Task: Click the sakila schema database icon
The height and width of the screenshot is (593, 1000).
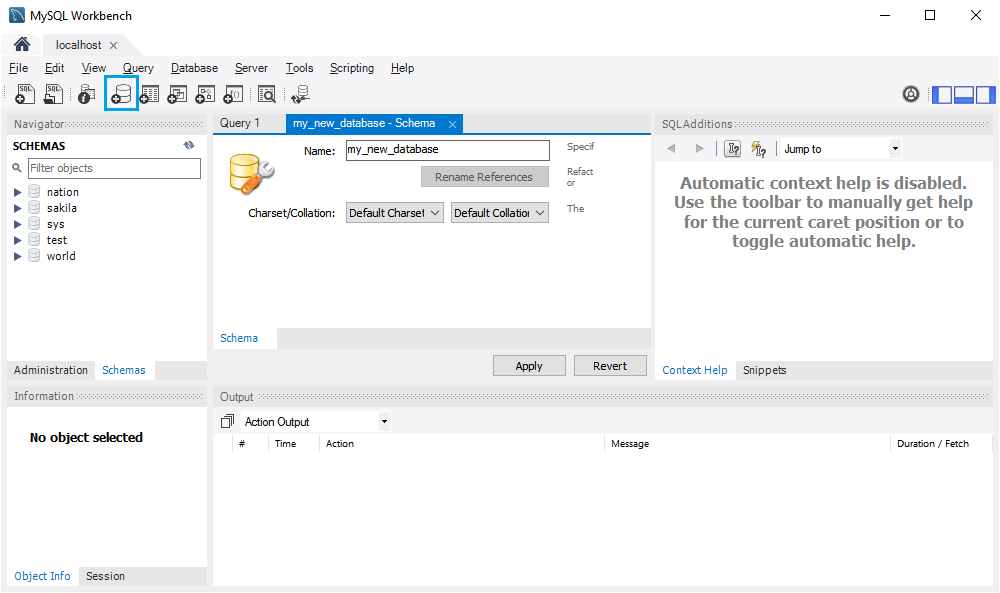Action: (34, 207)
